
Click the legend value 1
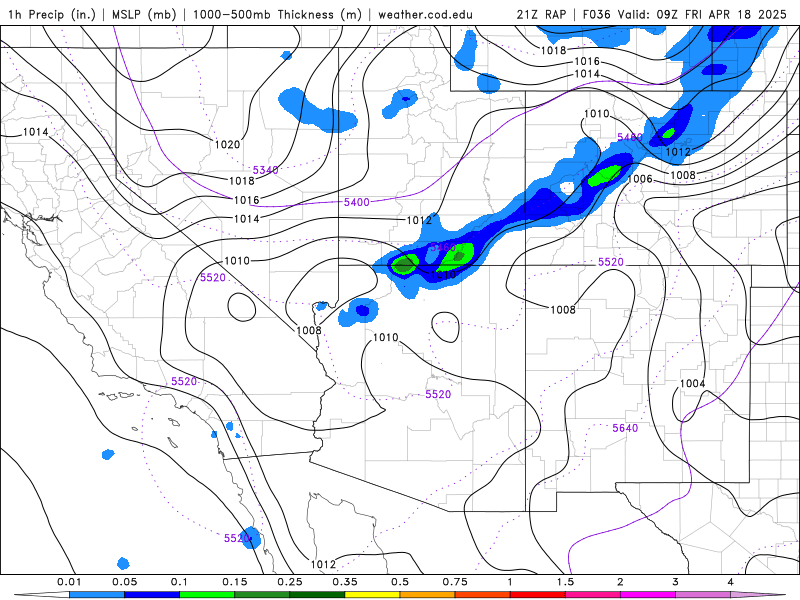(510, 582)
